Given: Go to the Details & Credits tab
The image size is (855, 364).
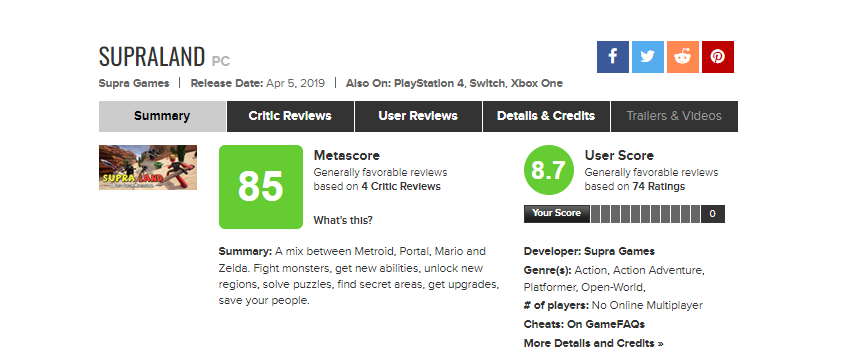Looking at the screenshot, I should tap(546, 116).
